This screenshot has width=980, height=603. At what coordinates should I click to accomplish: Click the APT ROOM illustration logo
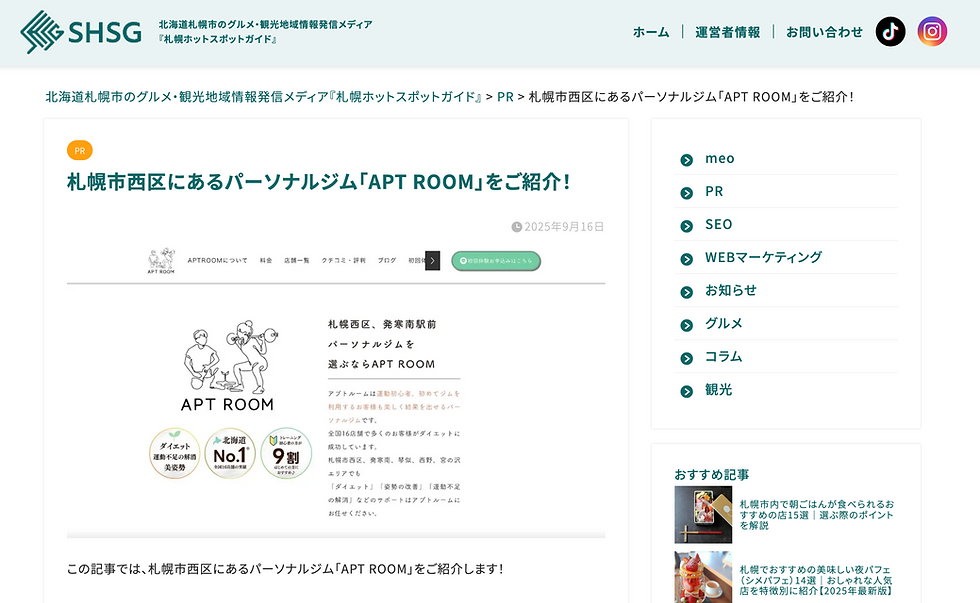point(228,366)
